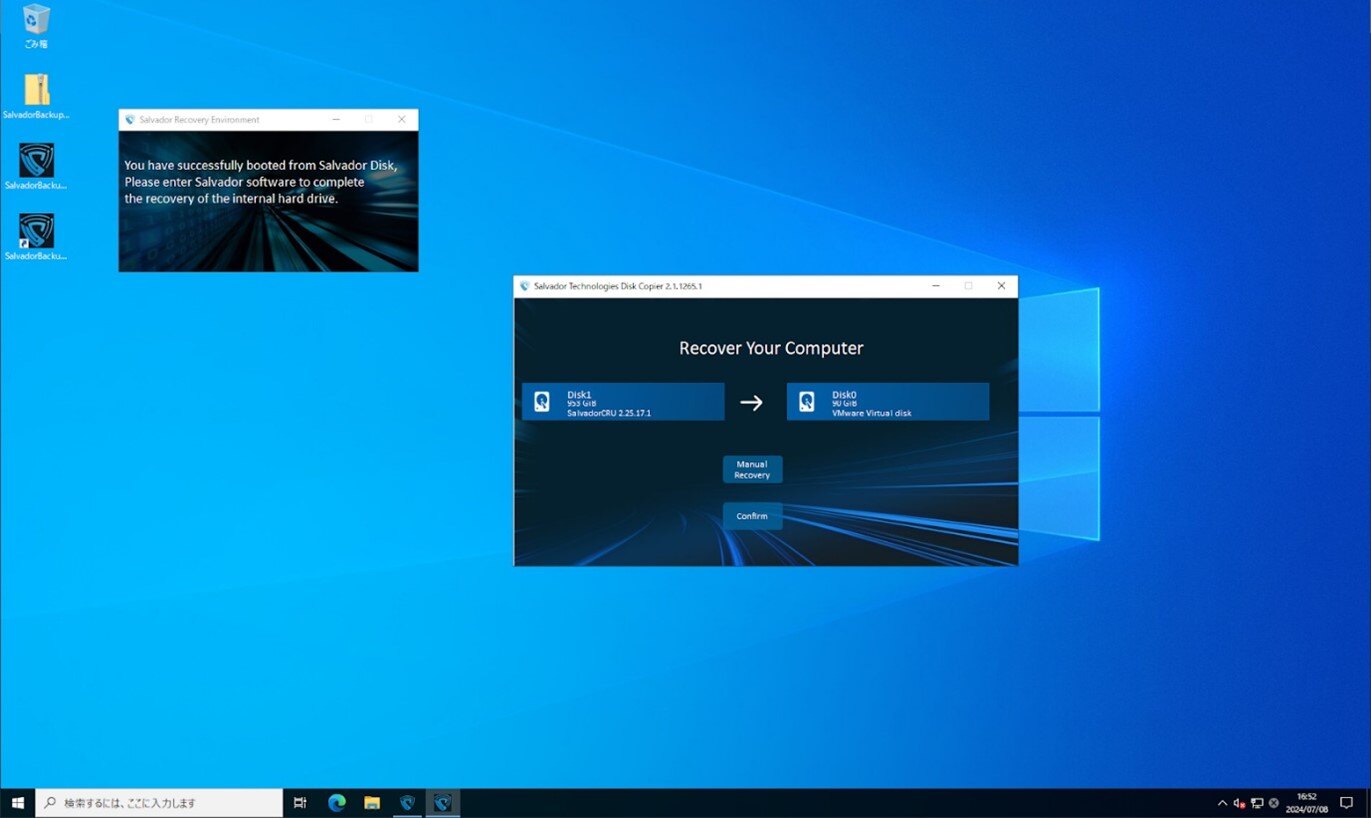Minimize the Disk Copier window
The image size is (1371, 818).
coord(936,286)
